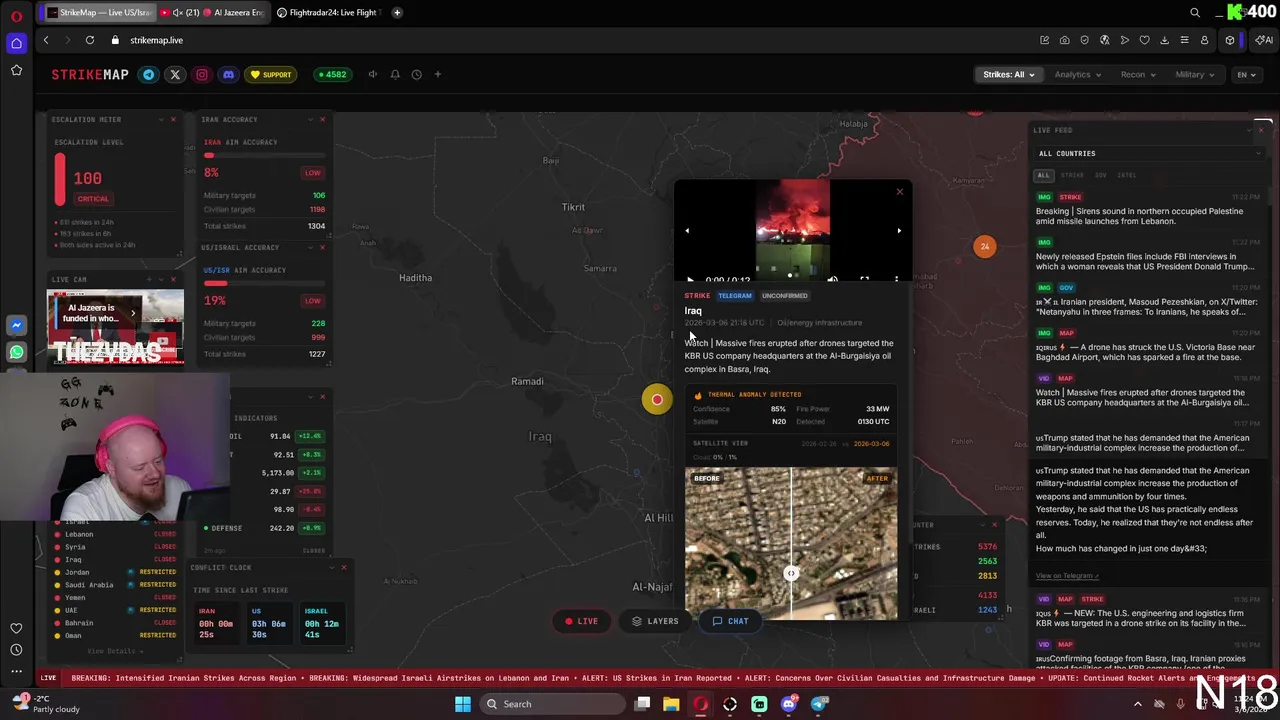Screen dimensions: 1280x720
Task: Open Windows Start menu
Action: (x=463, y=704)
